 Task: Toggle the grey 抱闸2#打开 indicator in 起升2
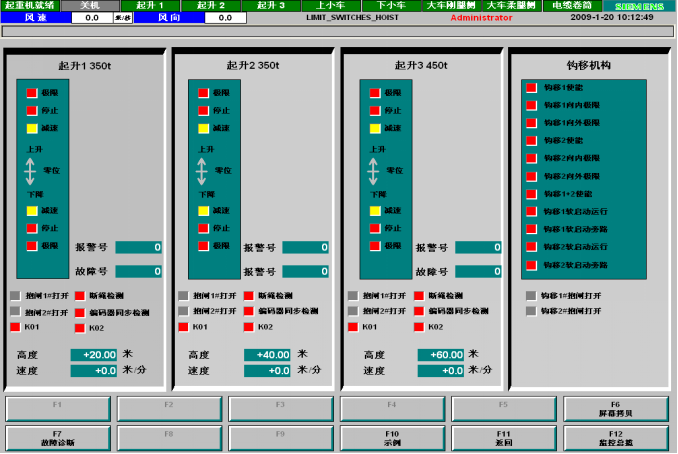point(184,312)
